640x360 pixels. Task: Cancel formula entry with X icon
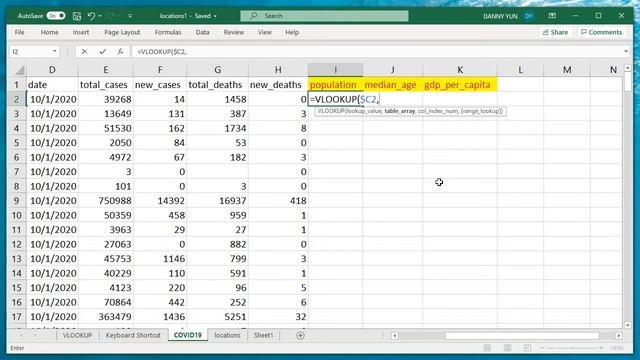point(84,52)
